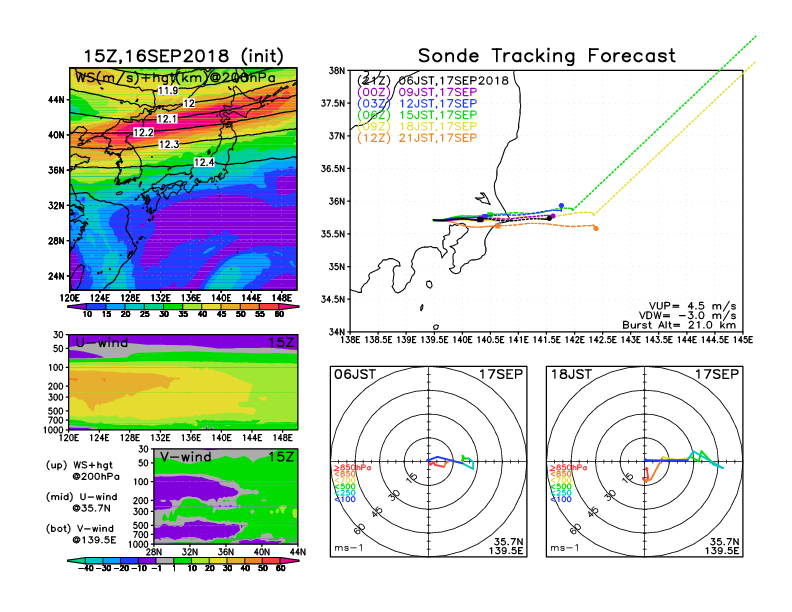The image size is (792, 612).
Task: Pick the yellow 40 swatch in wind-speed colorbar
Action: (x=212, y=307)
